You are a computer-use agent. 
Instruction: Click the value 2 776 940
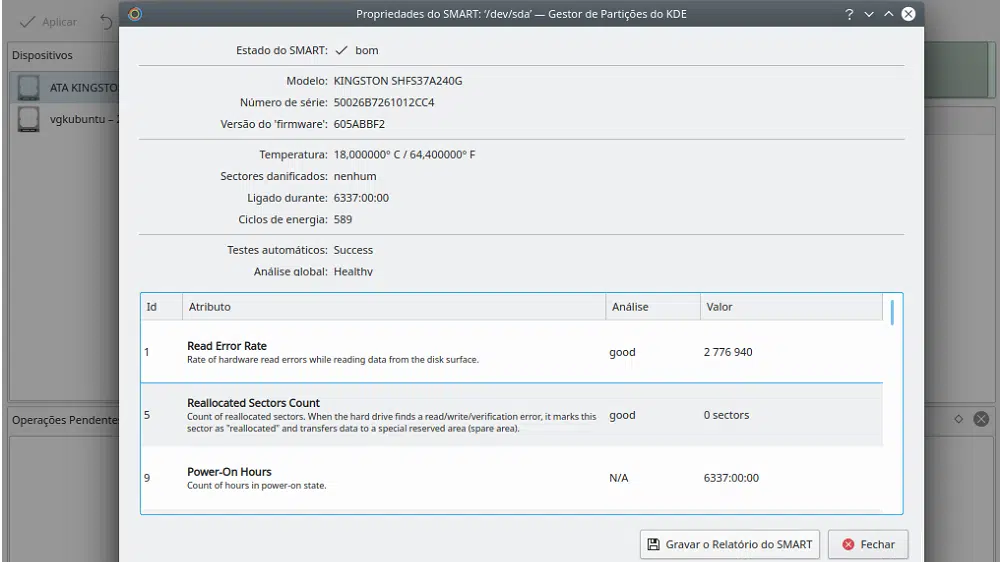[728, 352]
